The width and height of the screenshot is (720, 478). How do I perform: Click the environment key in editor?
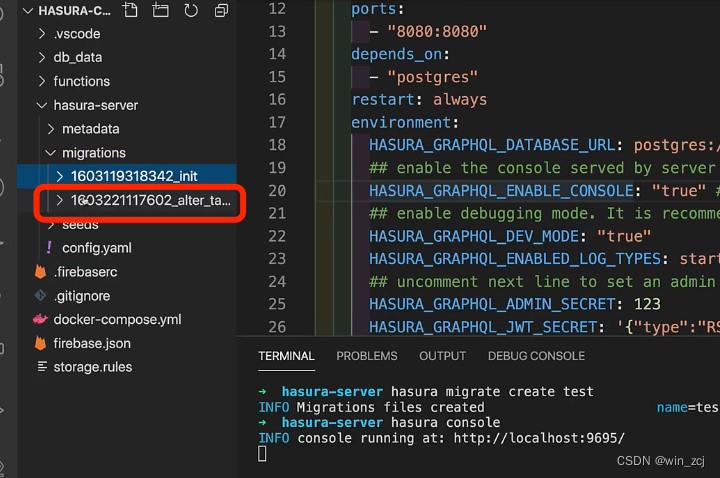[x=401, y=123]
